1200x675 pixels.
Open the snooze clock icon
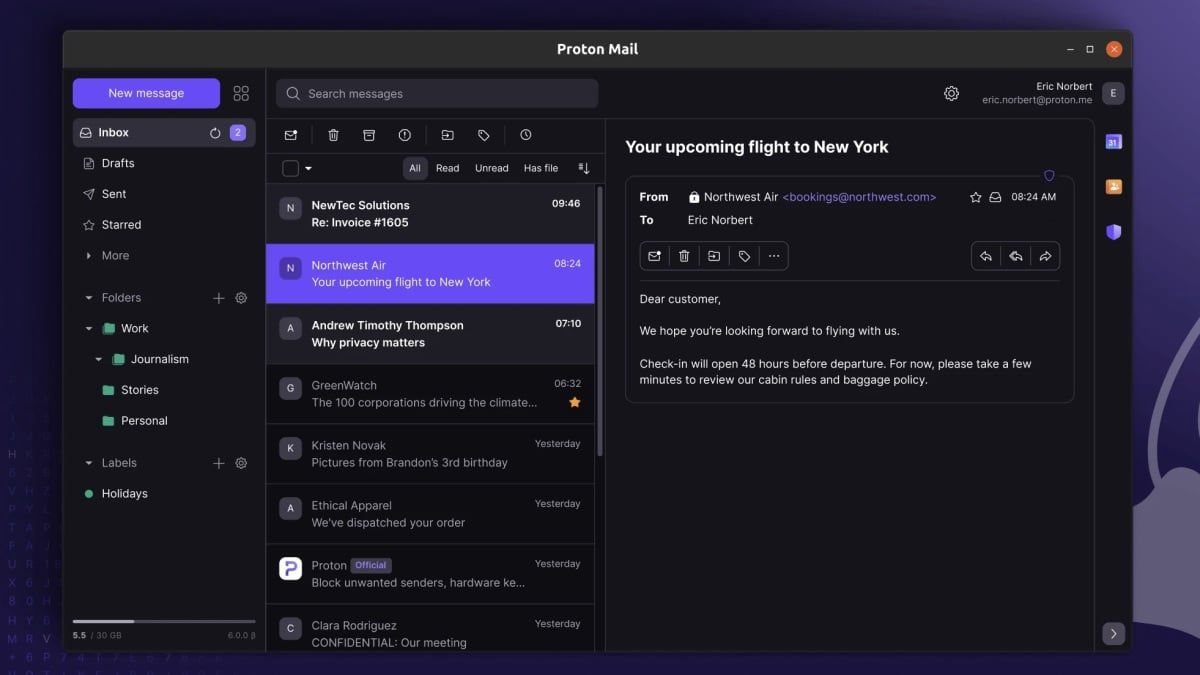point(526,135)
